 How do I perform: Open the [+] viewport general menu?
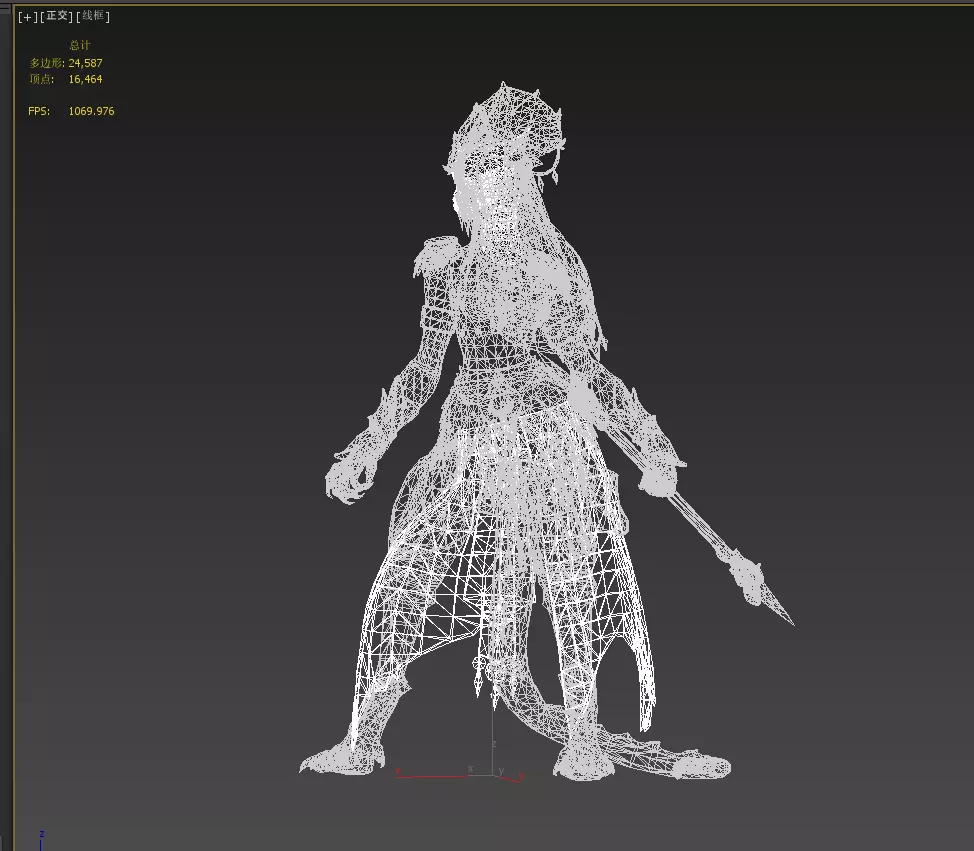click(27, 16)
